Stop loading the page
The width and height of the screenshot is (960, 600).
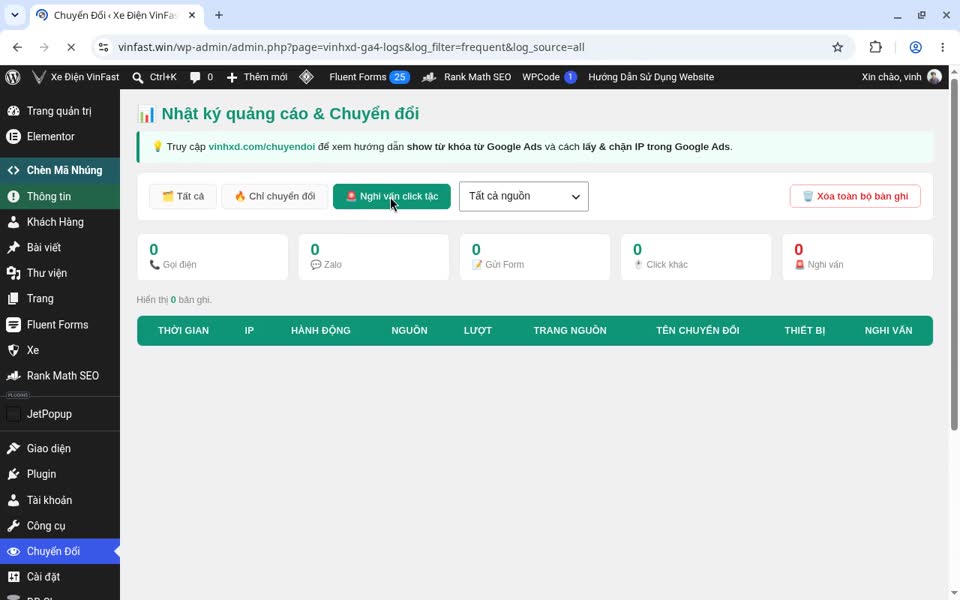[x=70, y=47]
